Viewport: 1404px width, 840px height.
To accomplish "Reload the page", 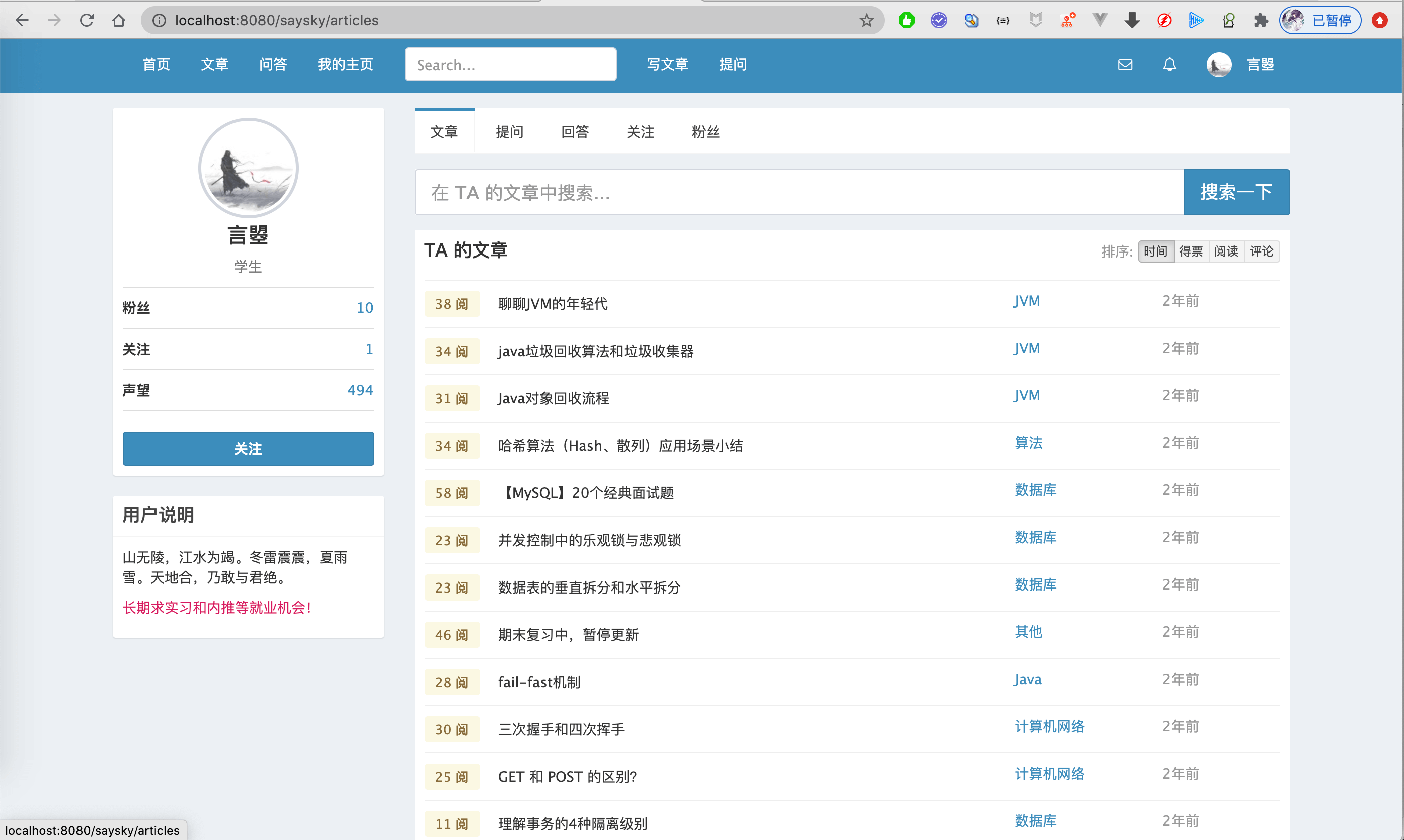I will [87, 21].
